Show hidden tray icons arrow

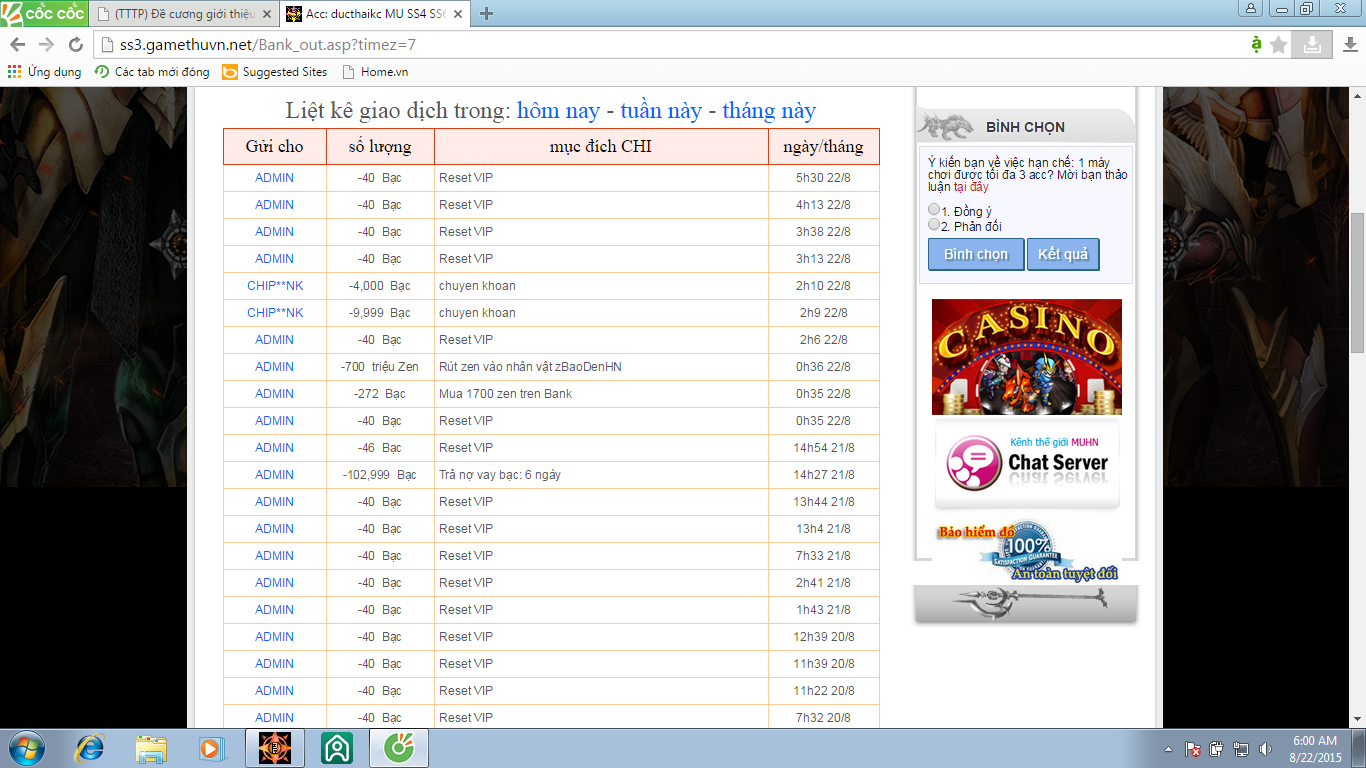pyautogui.click(x=1168, y=749)
